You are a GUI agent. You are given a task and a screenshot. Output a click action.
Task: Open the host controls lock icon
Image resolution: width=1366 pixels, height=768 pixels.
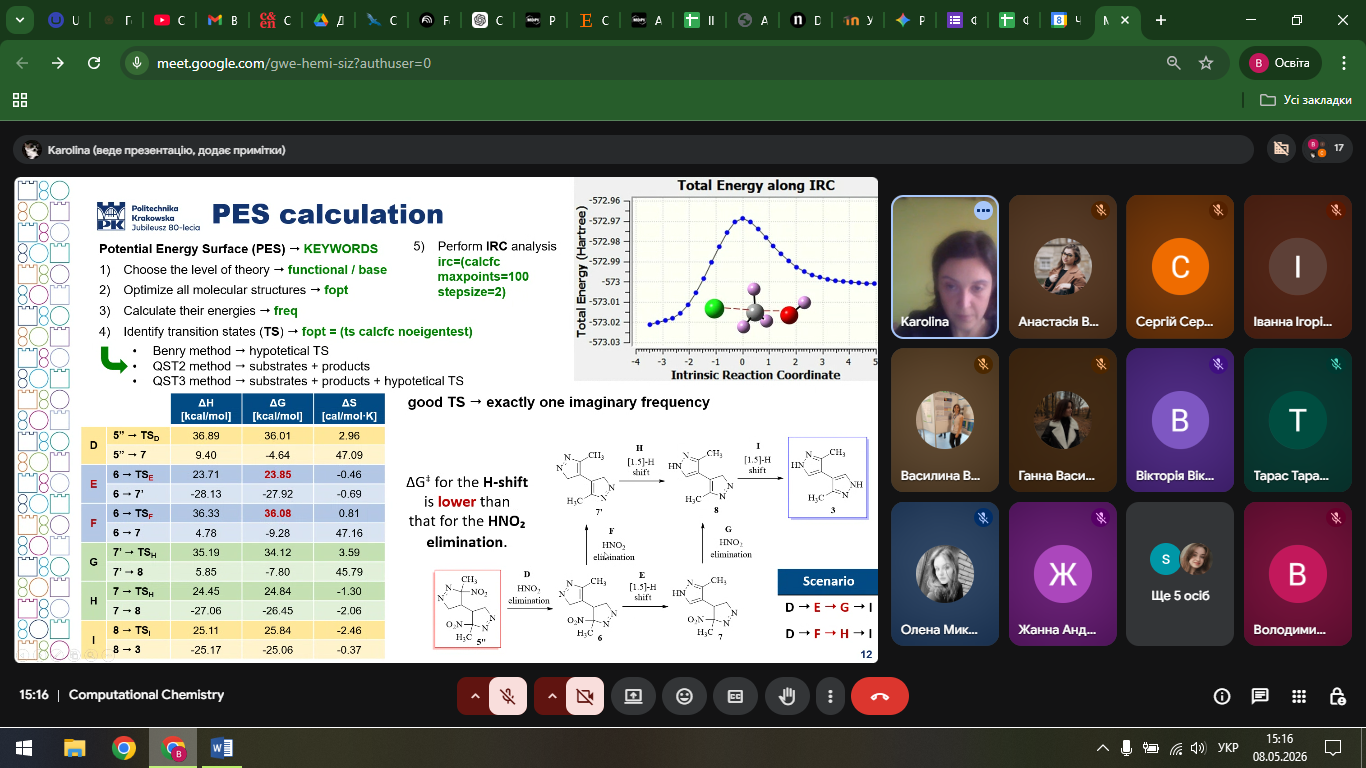(x=1338, y=696)
